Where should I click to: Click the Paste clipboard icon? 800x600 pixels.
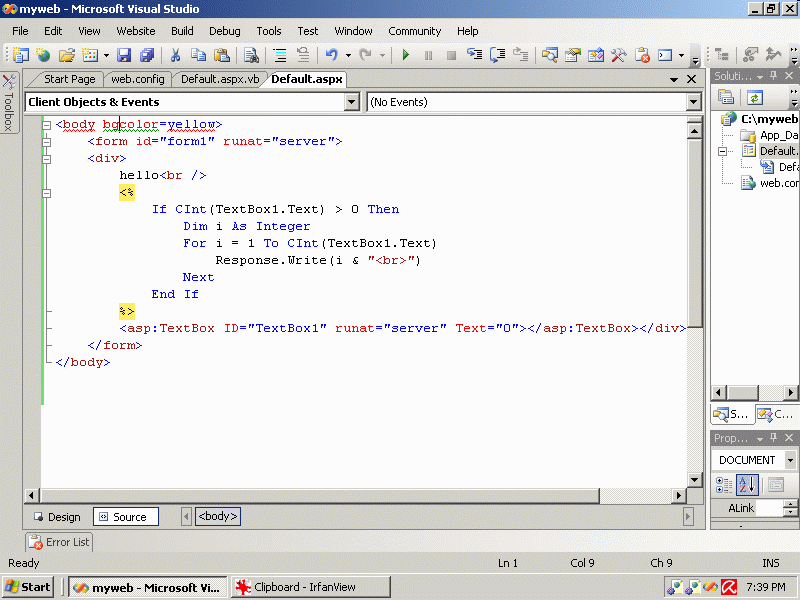(222, 56)
